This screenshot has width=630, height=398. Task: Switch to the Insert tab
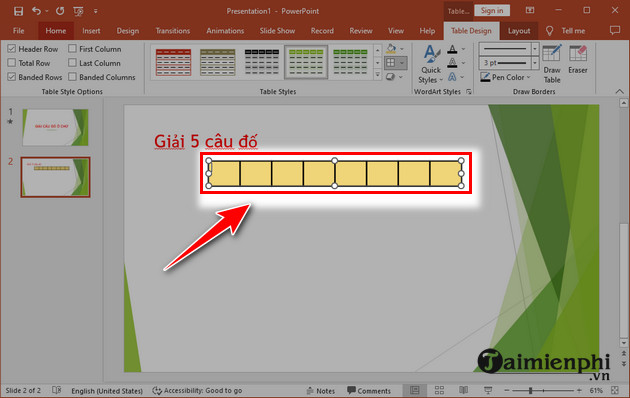click(91, 31)
